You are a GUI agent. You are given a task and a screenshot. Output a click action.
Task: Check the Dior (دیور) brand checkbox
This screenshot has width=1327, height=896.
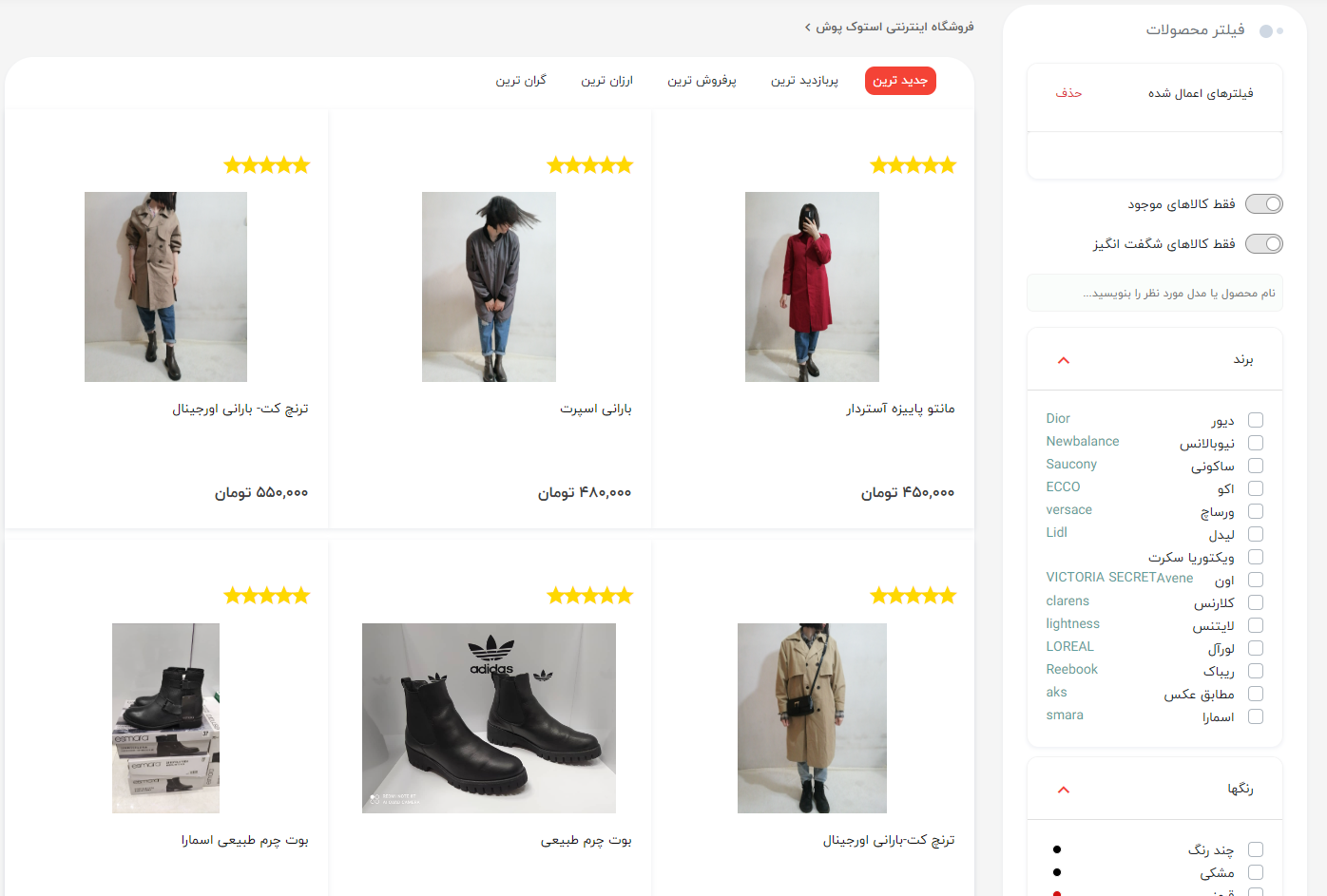click(1255, 420)
